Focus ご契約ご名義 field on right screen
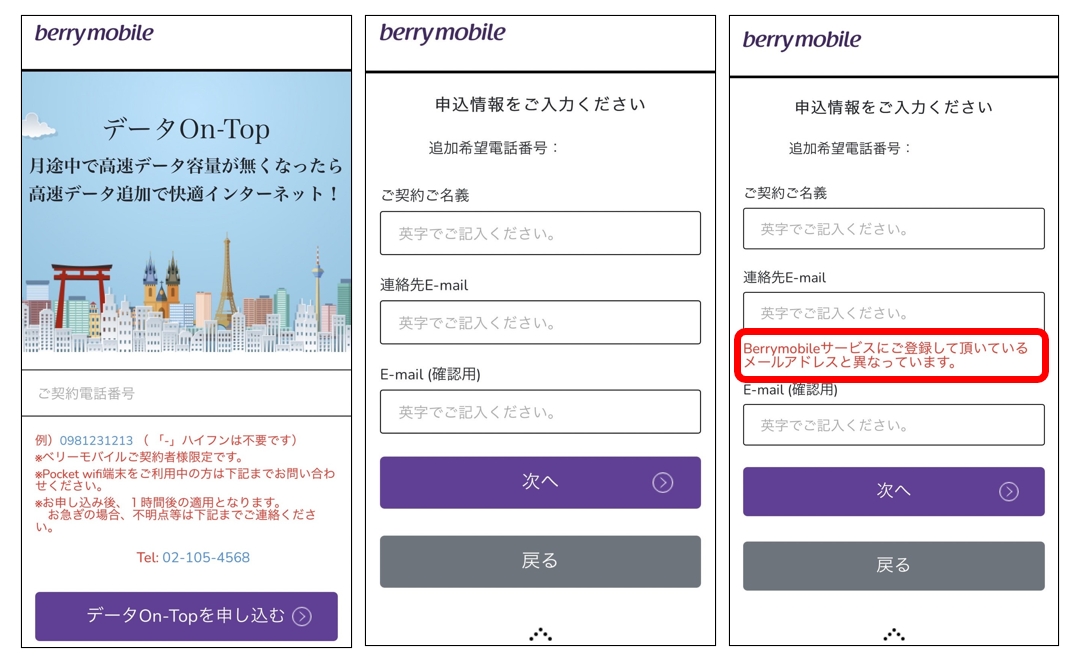This screenshot has height=659, width=1083. tap(894, 229)
